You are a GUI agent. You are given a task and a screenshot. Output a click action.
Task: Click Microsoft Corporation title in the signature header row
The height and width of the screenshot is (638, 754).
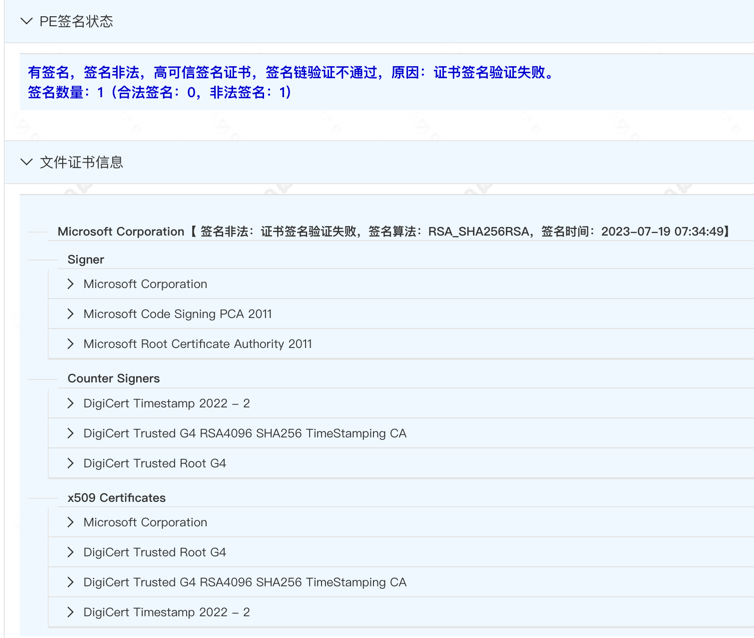pyautogui.click(x=121, y=232)
